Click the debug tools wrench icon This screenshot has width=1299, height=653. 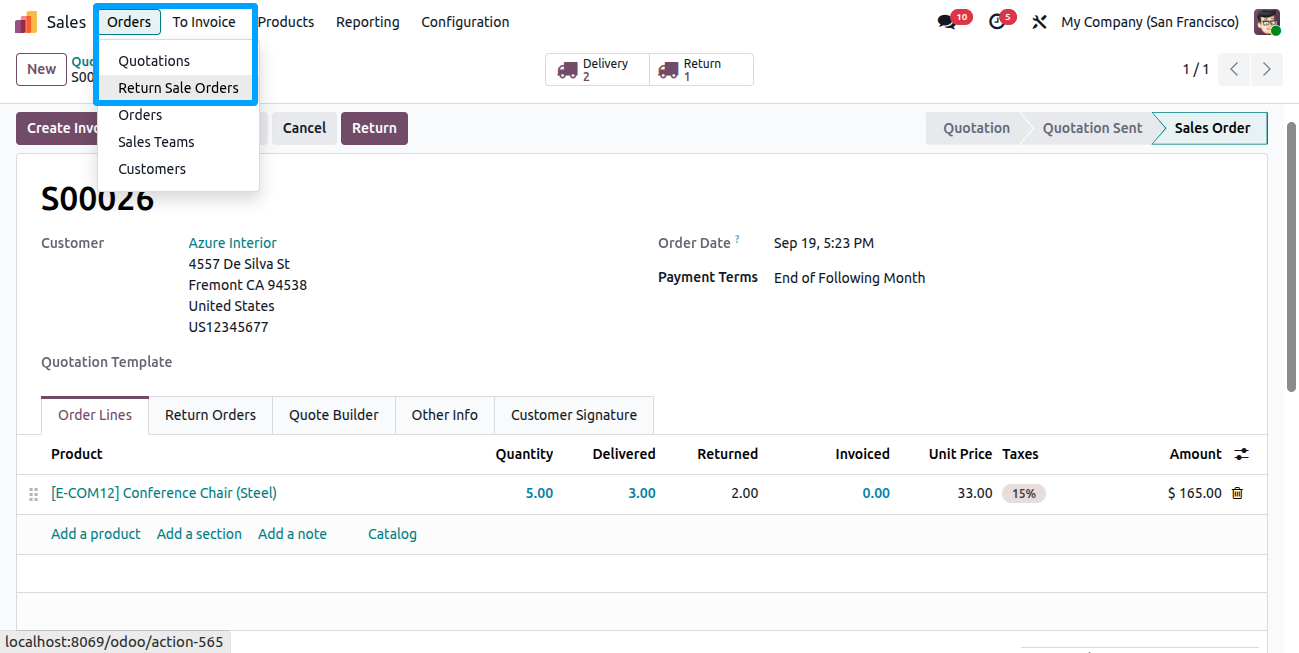pyautogui.click(x=1039, y=22)
